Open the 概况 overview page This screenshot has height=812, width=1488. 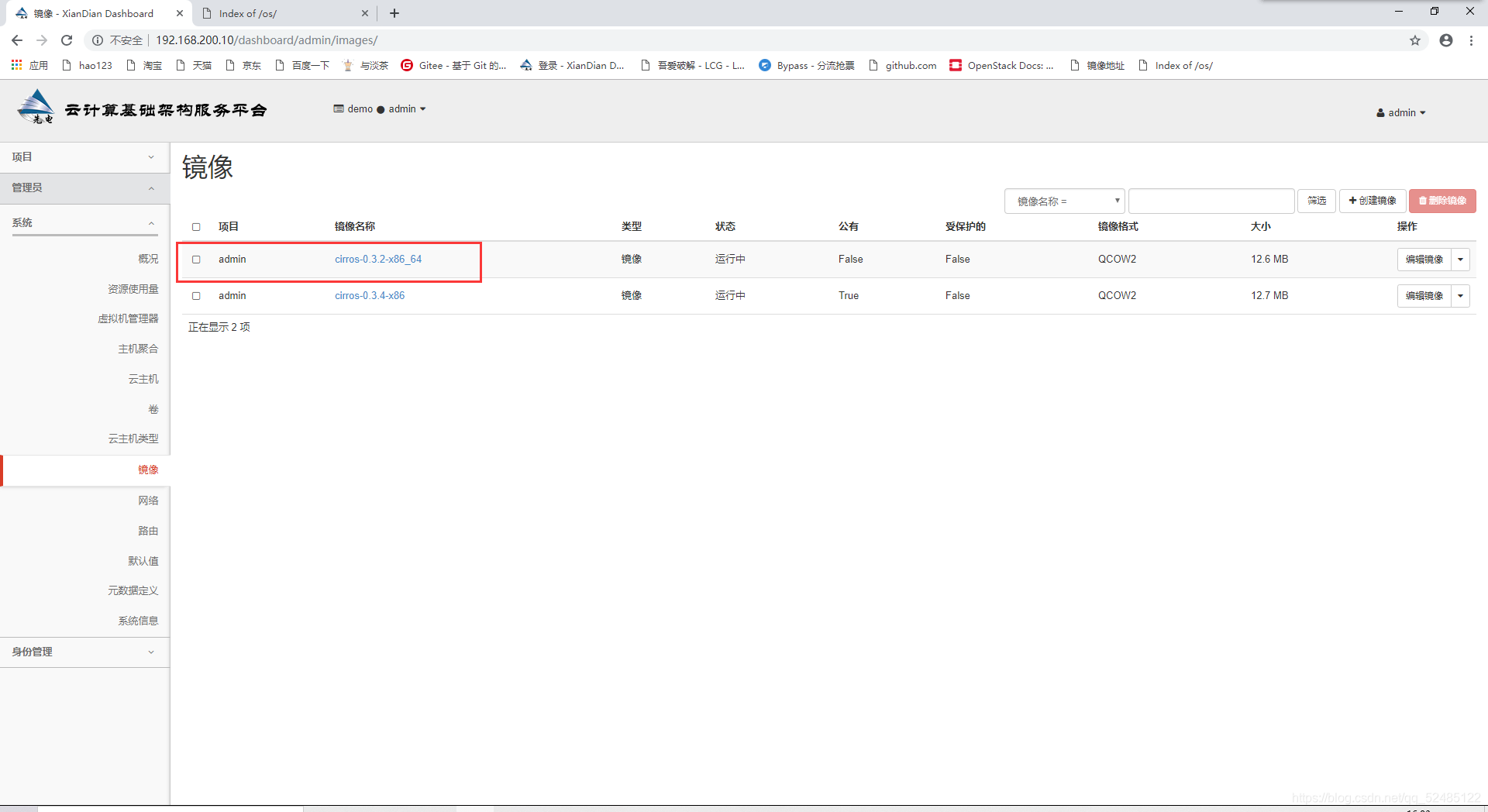[x=148, y=259]
